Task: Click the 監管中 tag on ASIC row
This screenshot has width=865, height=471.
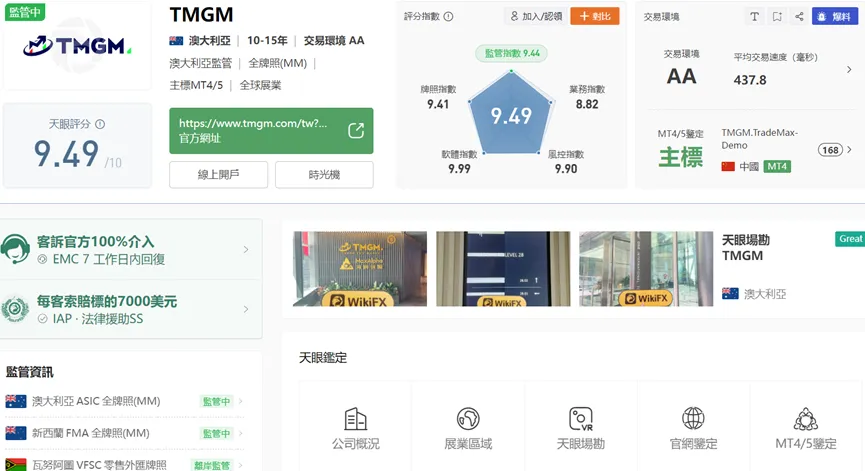Action: pyautogui.click(x=216, y=402)
